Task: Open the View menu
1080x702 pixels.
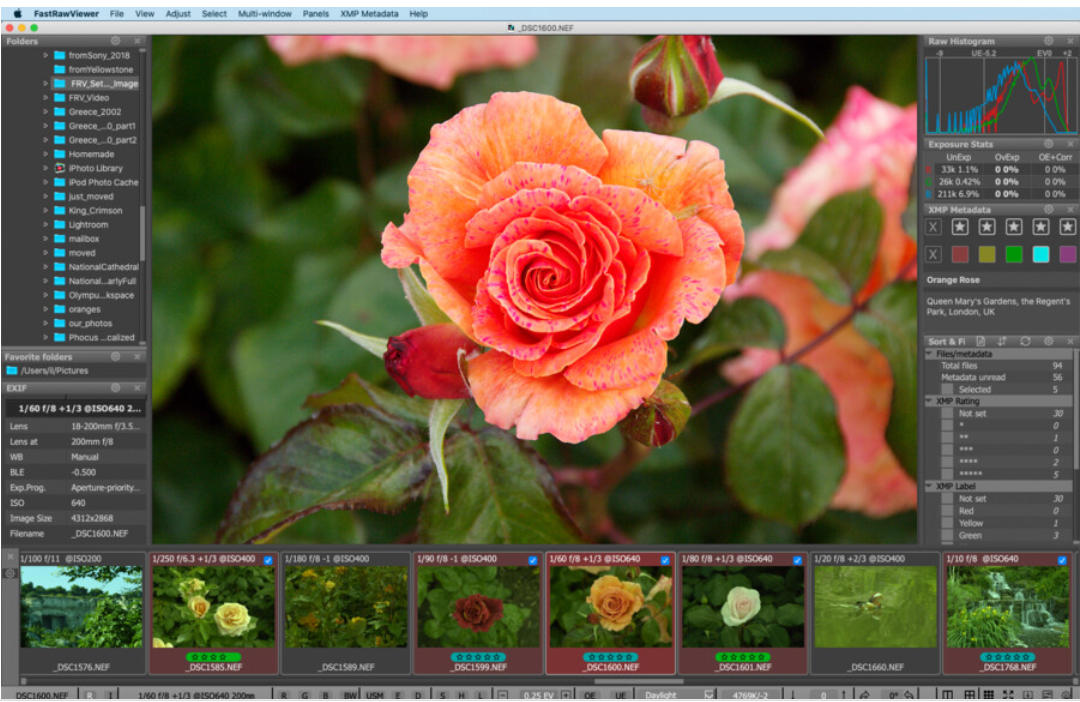Action: [145, 14]
